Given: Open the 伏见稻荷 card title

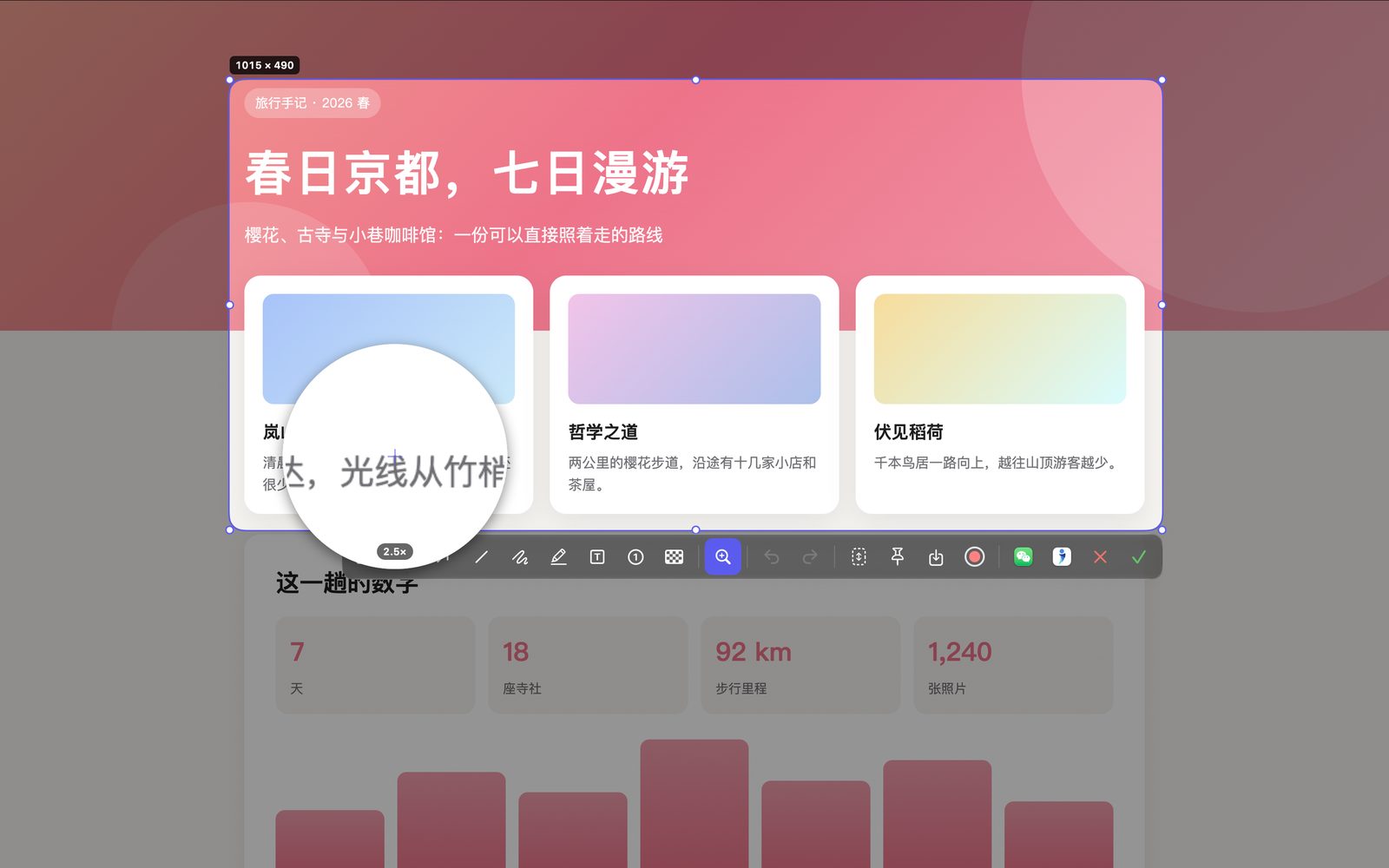Looking at the screenshot, I should (908, 431).
